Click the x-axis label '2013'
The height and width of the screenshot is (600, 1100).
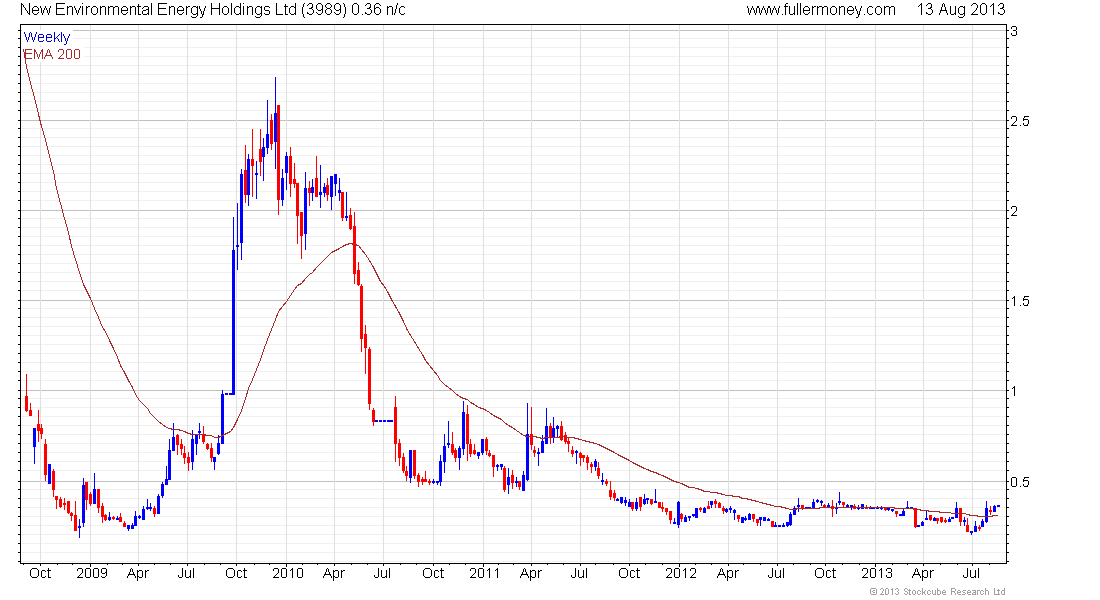877,573
